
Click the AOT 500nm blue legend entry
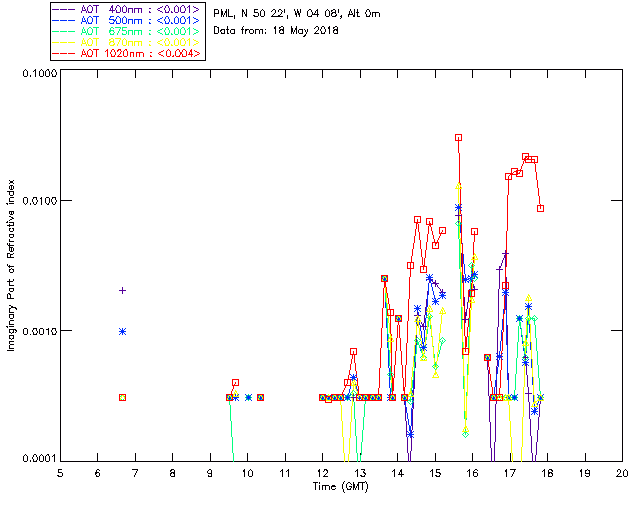tap(127, 20)
